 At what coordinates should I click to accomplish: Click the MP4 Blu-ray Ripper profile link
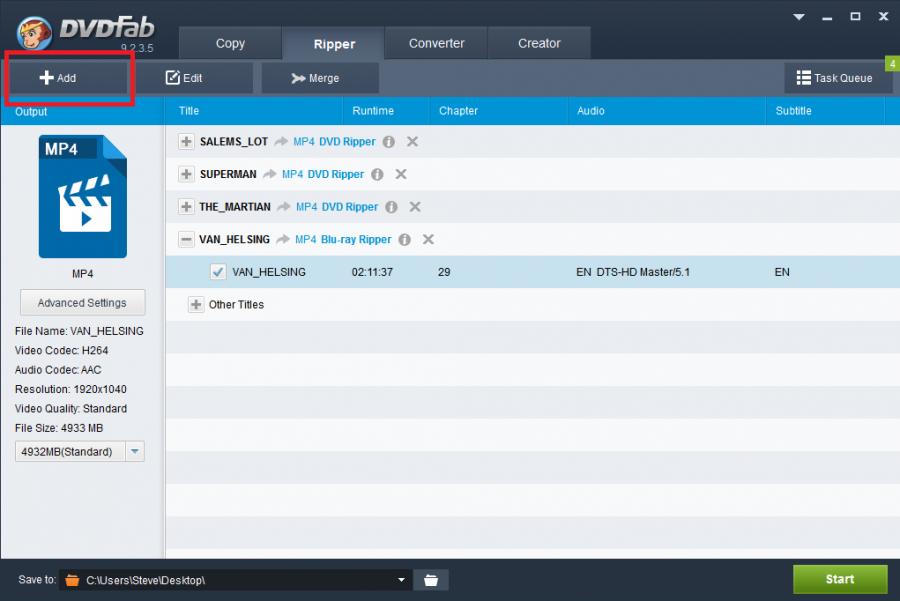[x=343, y=240]
